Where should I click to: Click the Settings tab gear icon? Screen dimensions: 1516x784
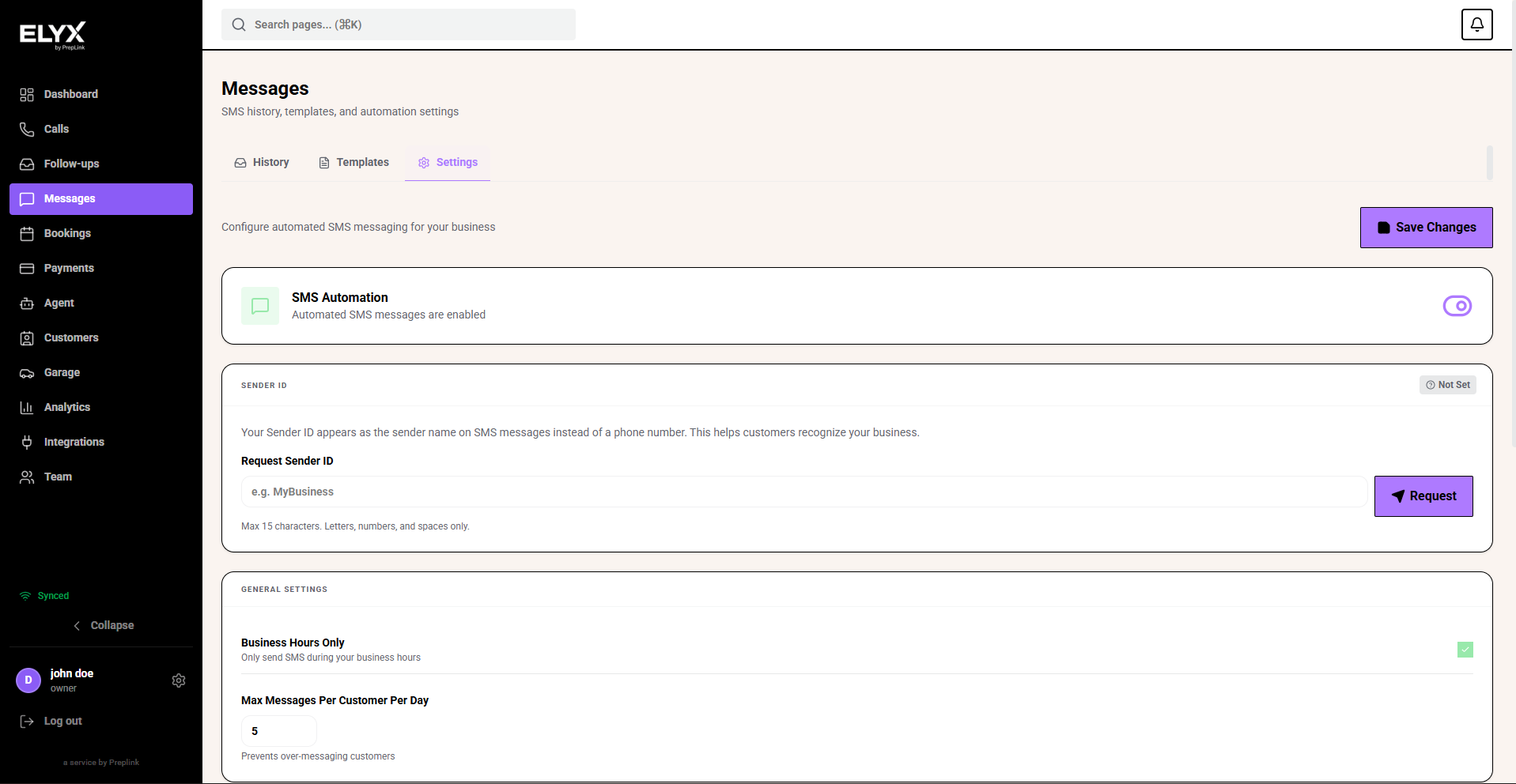pos(424,163)
